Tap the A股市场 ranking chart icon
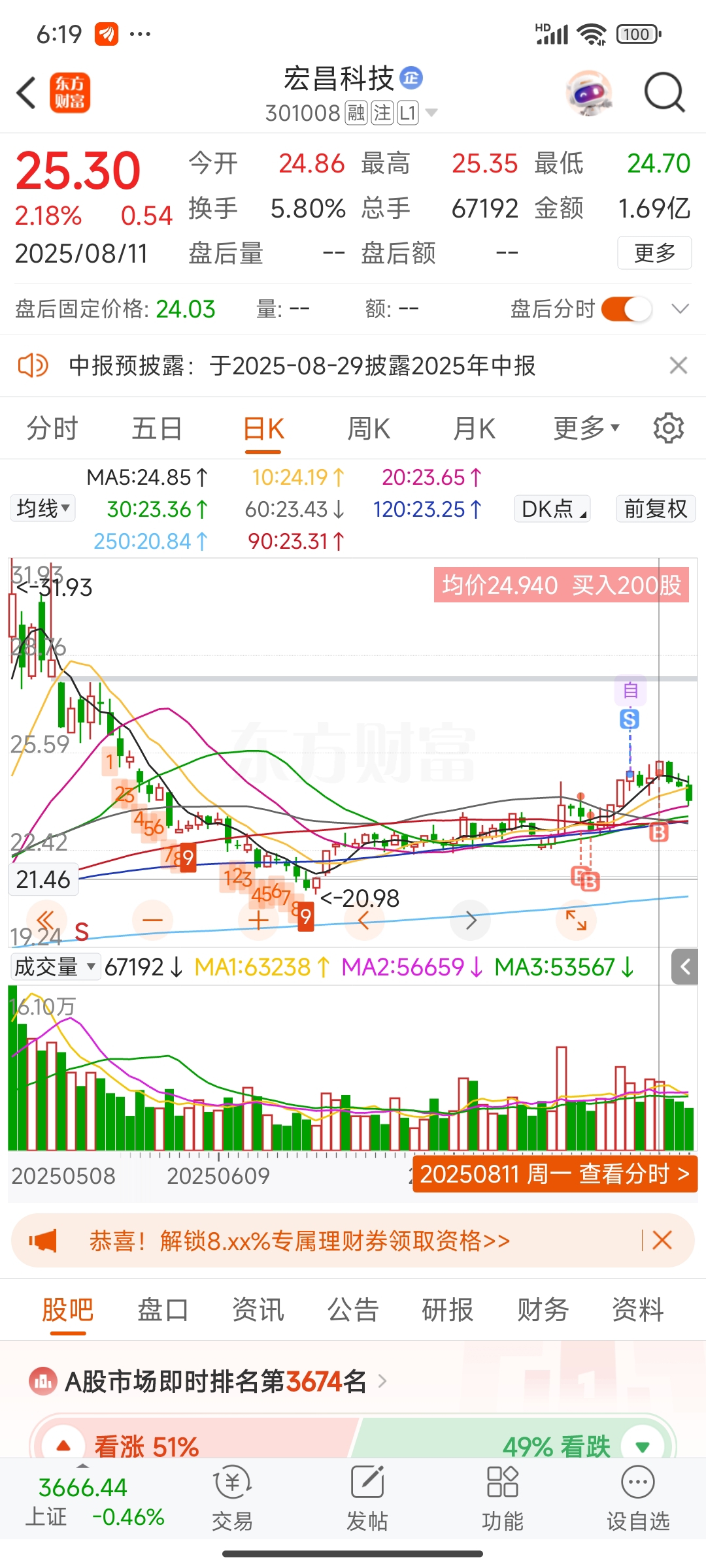706x1568 pixels. [43, 1381]
